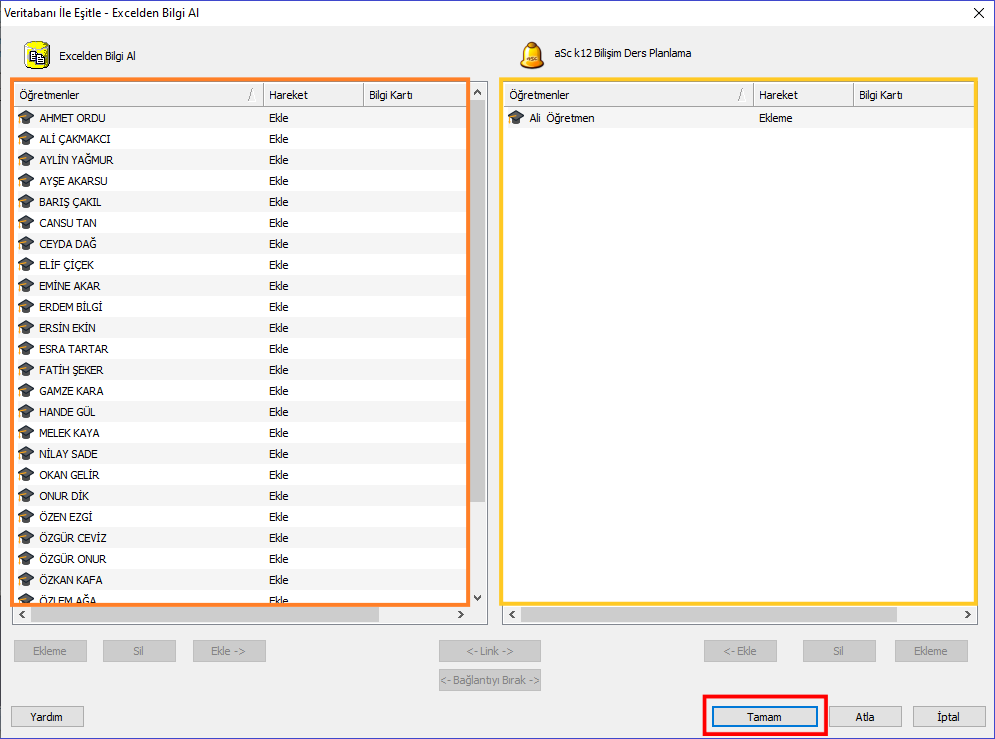
Task: Click the left panel Sil button
Action: [139, 651]
